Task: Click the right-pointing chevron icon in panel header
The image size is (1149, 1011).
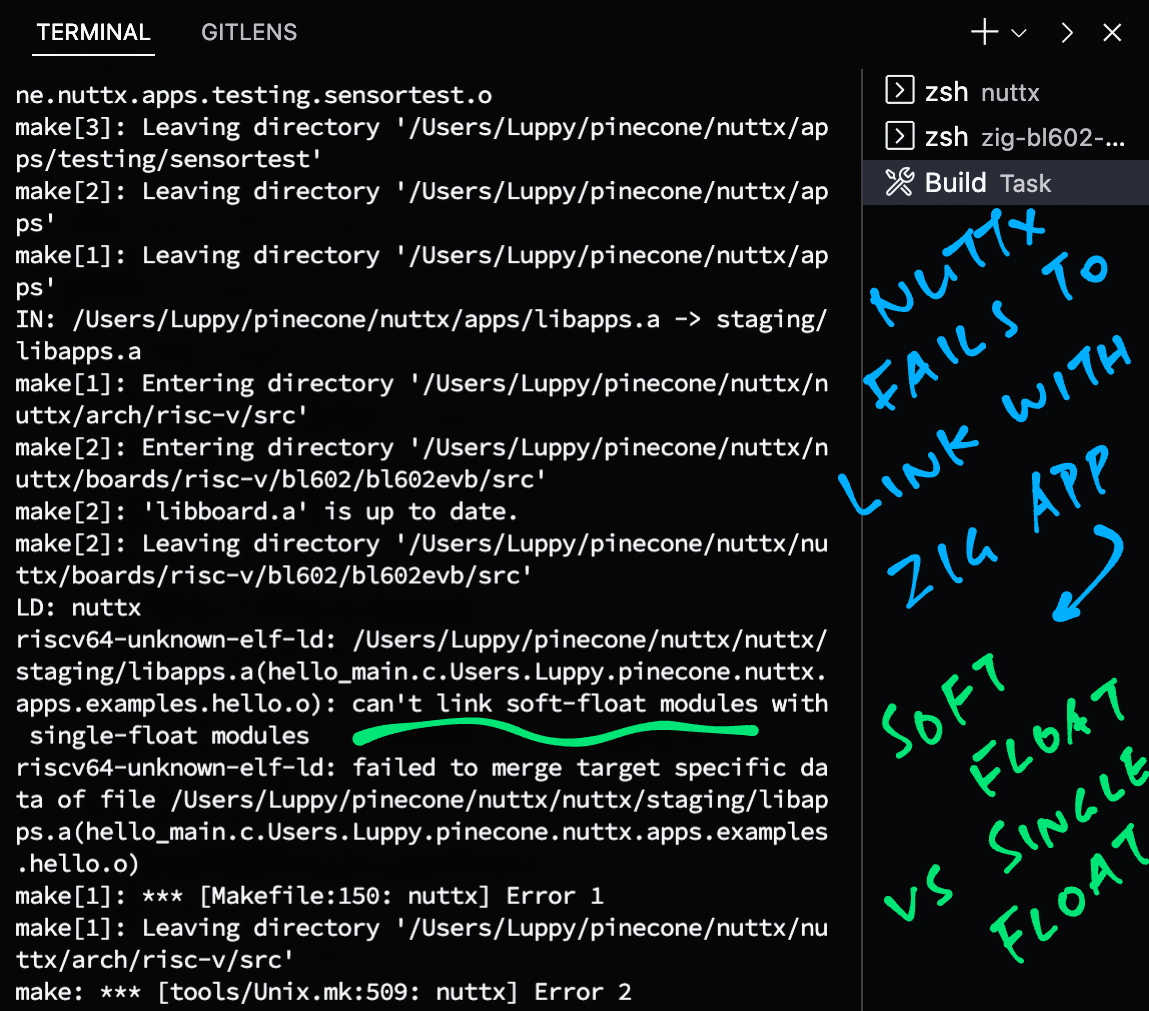Action: [x=1066, y=33]
